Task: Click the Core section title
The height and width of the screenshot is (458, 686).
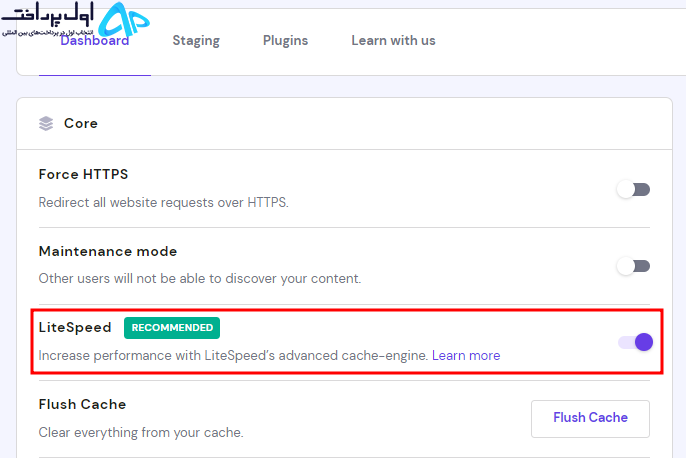Action: pyautogui.click(x=81, y=123)
